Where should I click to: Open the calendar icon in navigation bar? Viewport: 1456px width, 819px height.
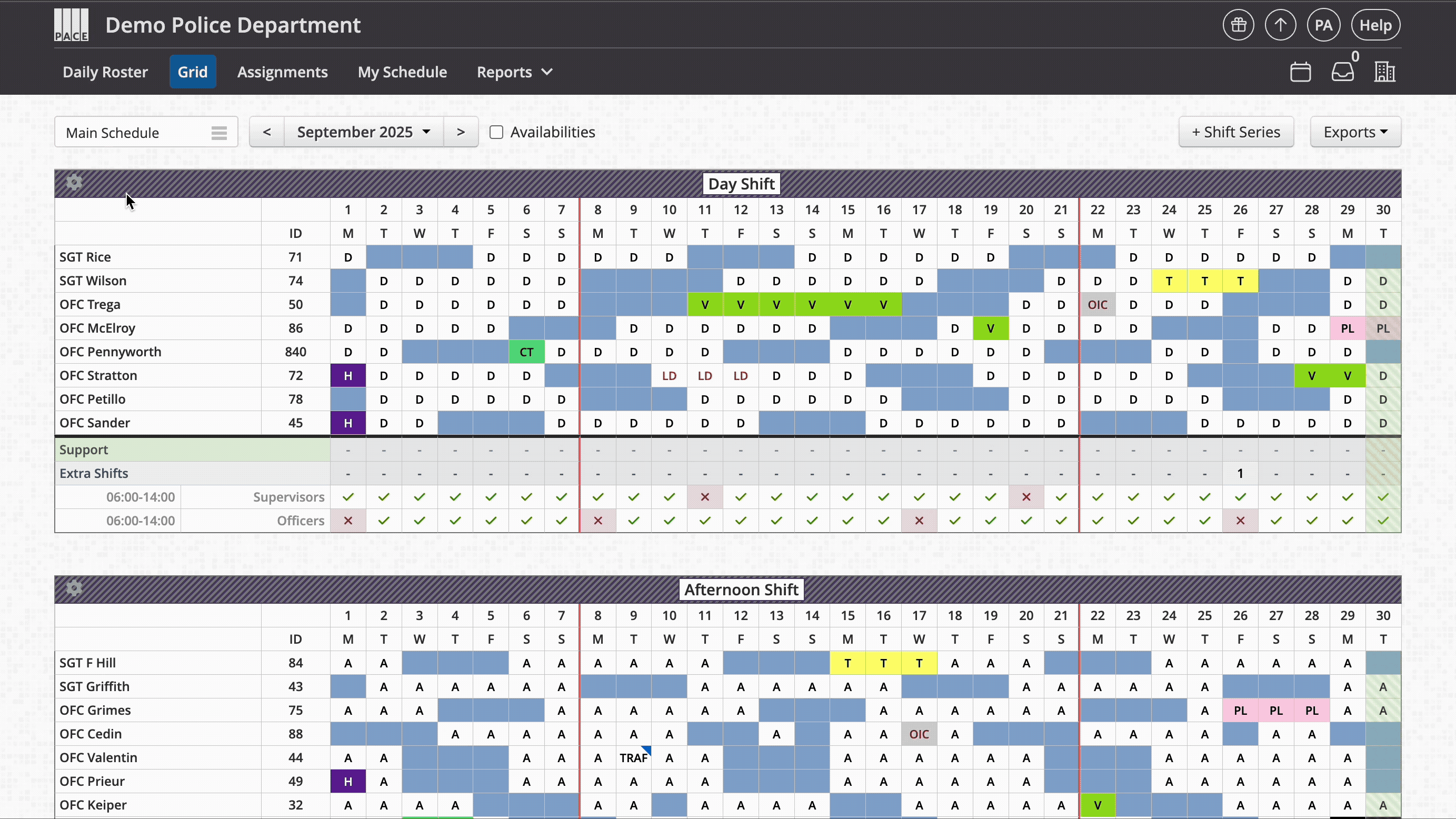point(1300,72)
